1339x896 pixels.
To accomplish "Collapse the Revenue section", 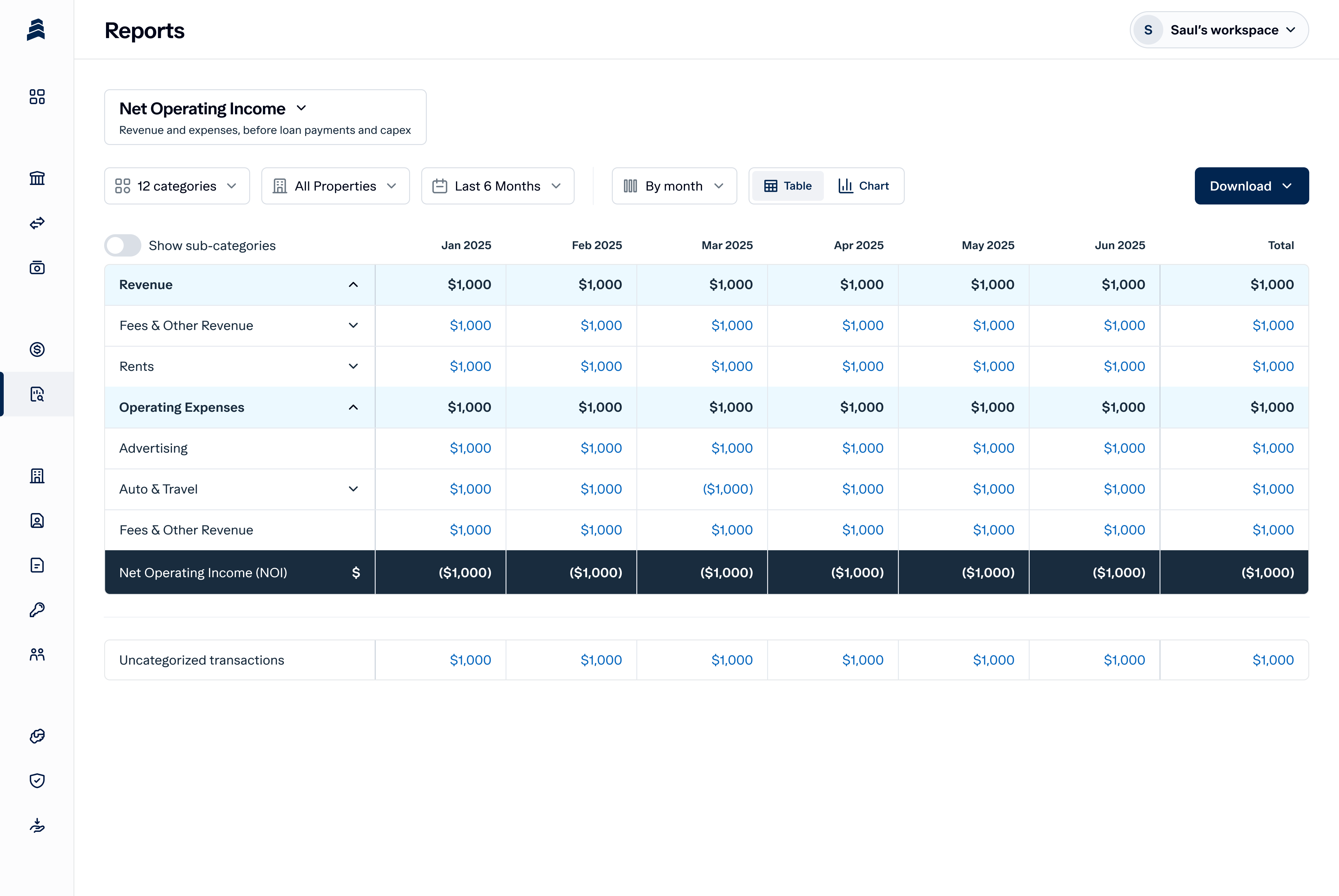I will [353, 285].
